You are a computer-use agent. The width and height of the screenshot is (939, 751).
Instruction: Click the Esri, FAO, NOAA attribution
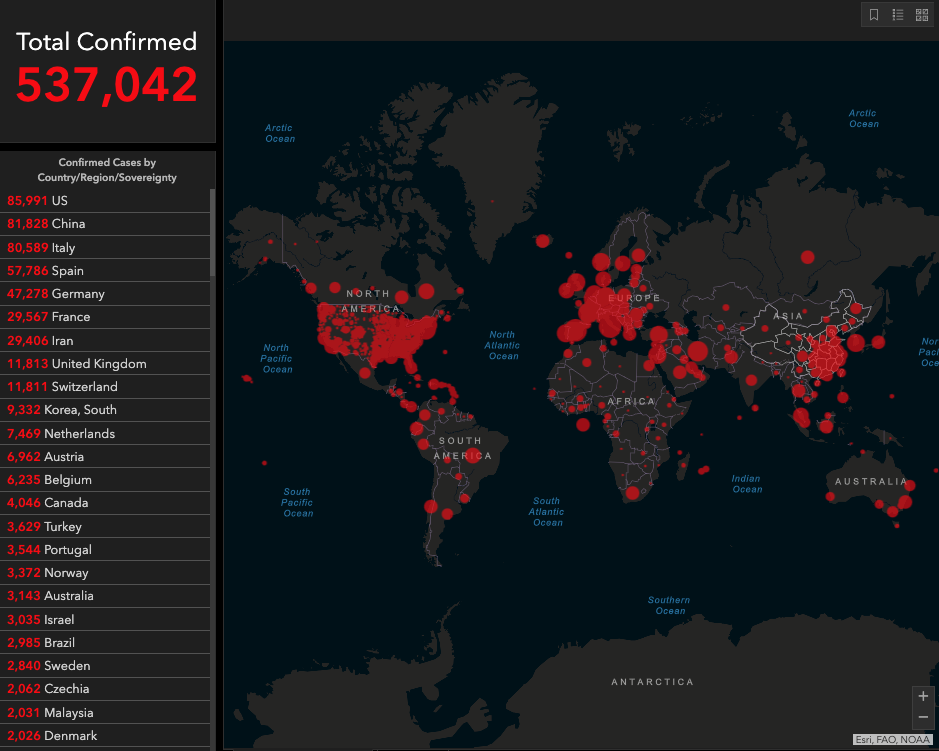pos(893,740)
